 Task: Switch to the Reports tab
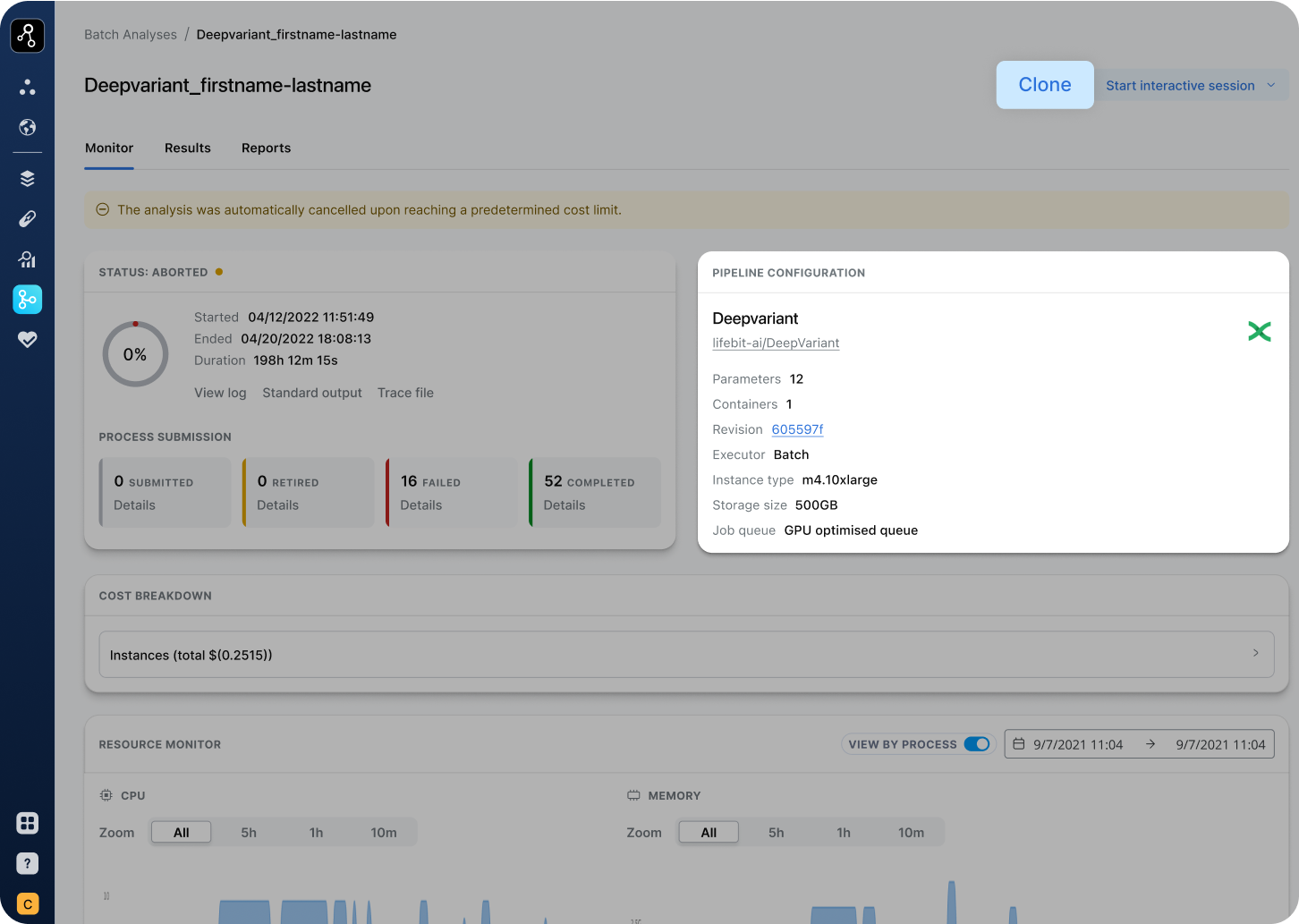266,148
